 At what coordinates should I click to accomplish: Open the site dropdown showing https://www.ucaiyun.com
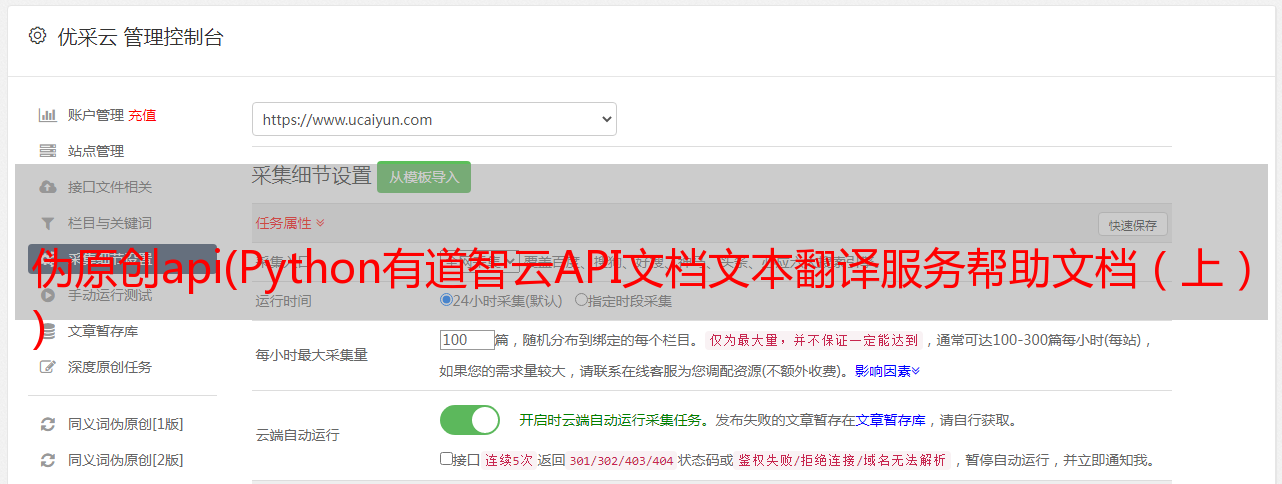pyautogui.click(x=434, y=119)
